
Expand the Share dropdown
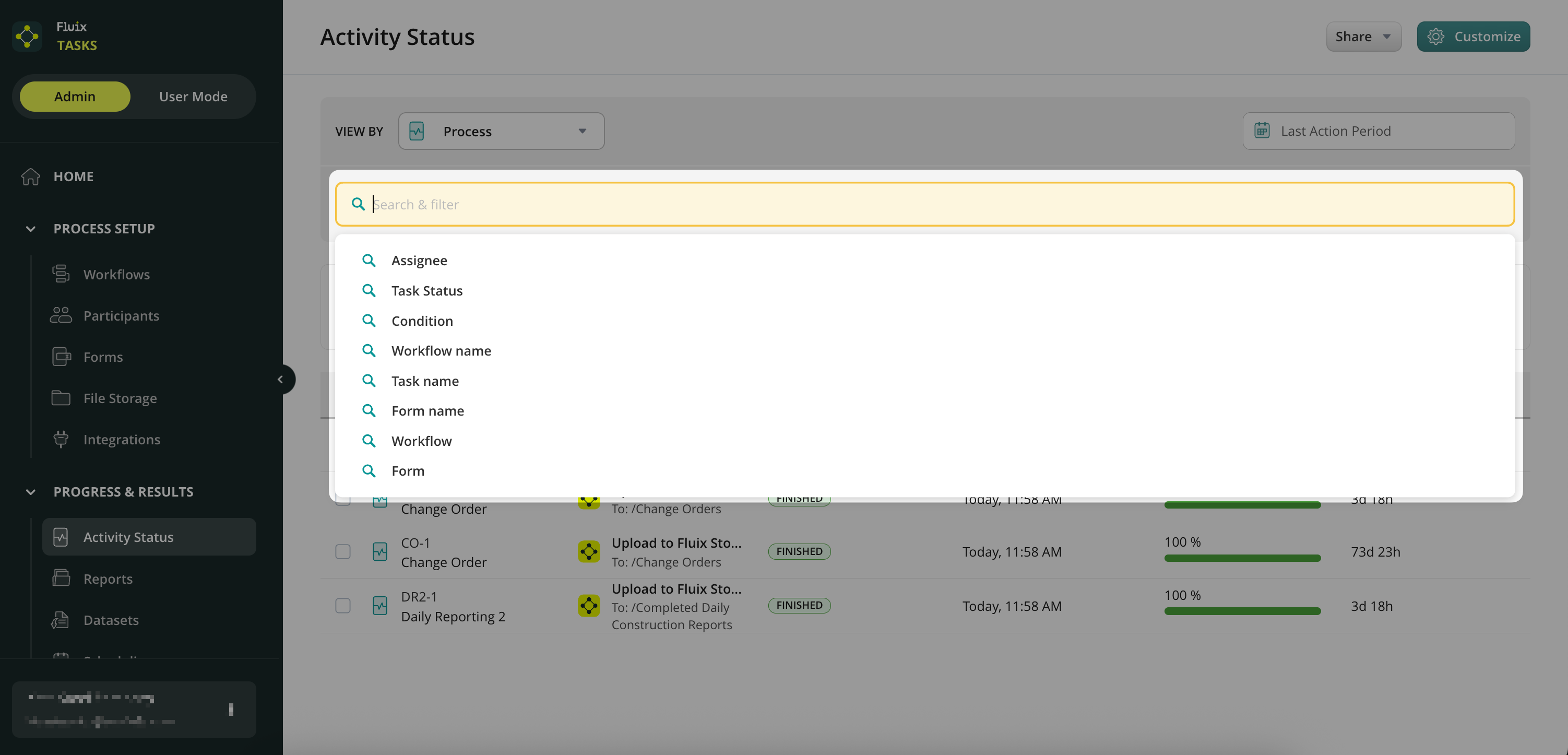coord(1363,37)
